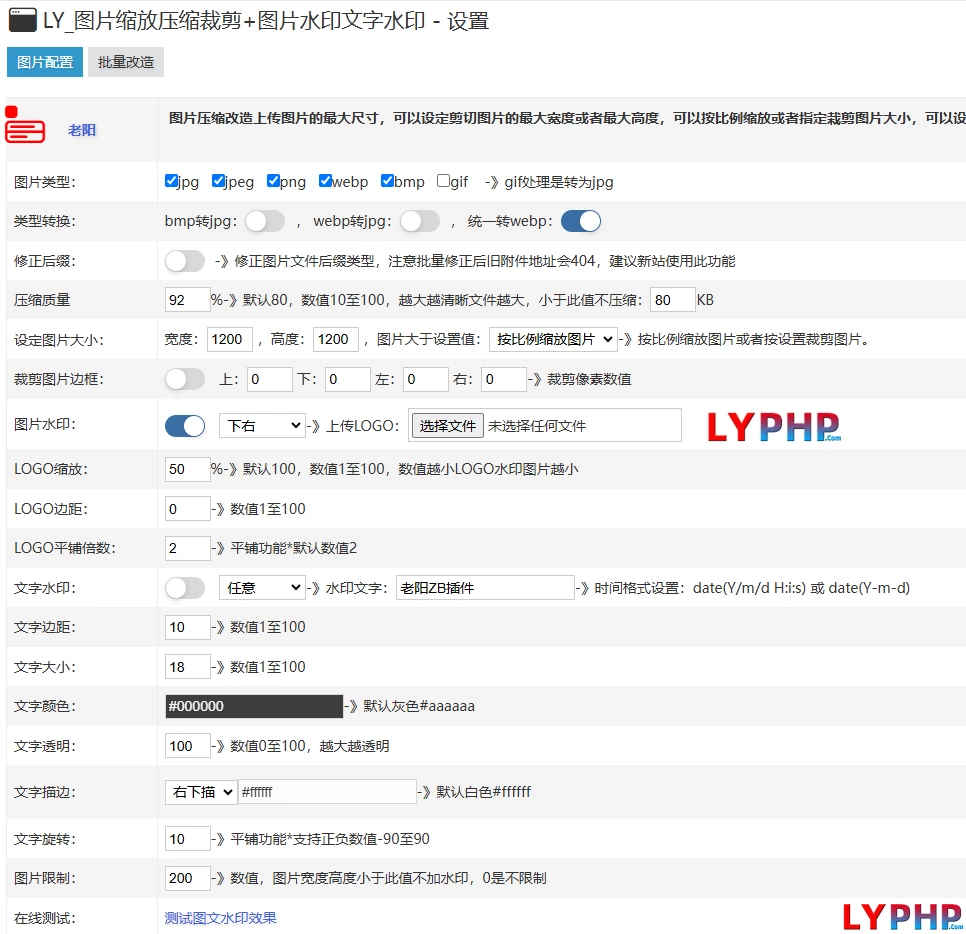Screen dimensions: 966x934
Task: Disable the 图片水印 toggle switch
Action: tap(185, 426)
